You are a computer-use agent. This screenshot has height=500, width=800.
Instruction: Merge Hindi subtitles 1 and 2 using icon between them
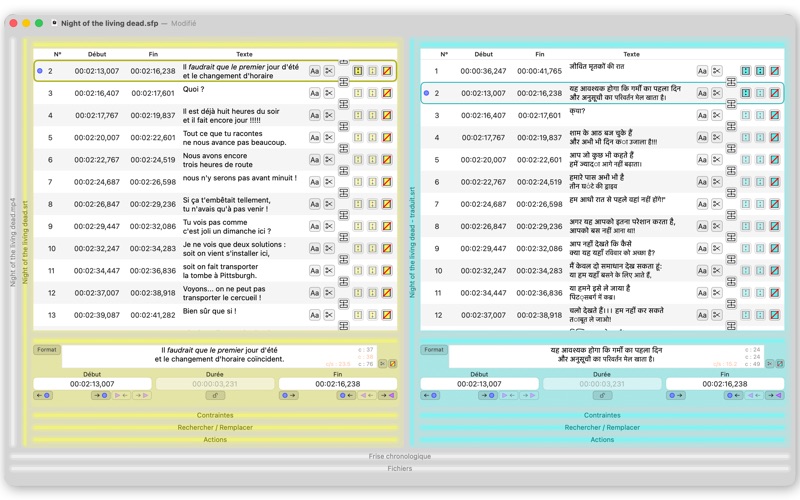[x=731, y=82]
